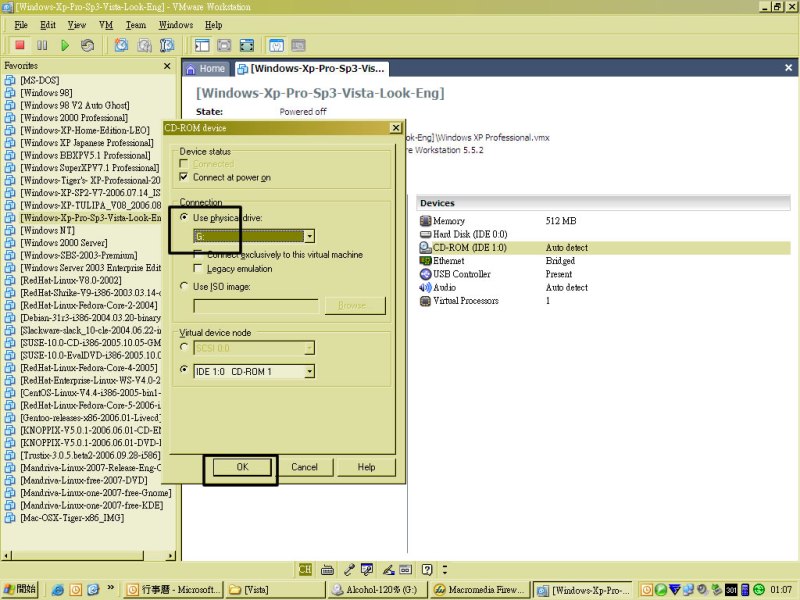Open the Windows menu
Screen dimensions: 800x600
click(x=176, y=25)
